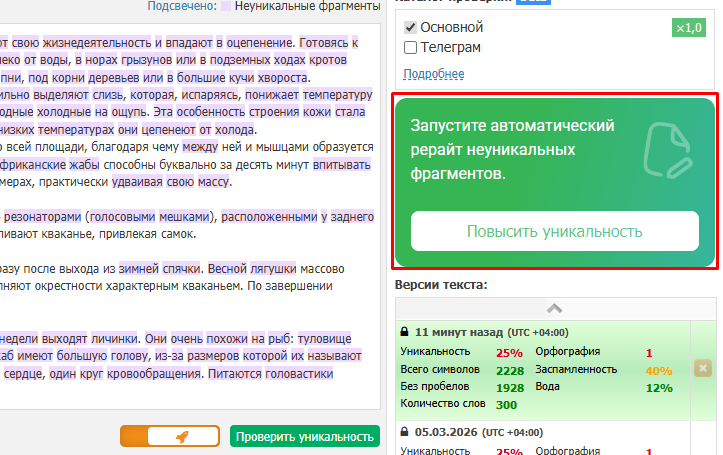Click the lock icon beside '11 минут назад'
This screenshot has width=723, height=455.
click(404, 331)
